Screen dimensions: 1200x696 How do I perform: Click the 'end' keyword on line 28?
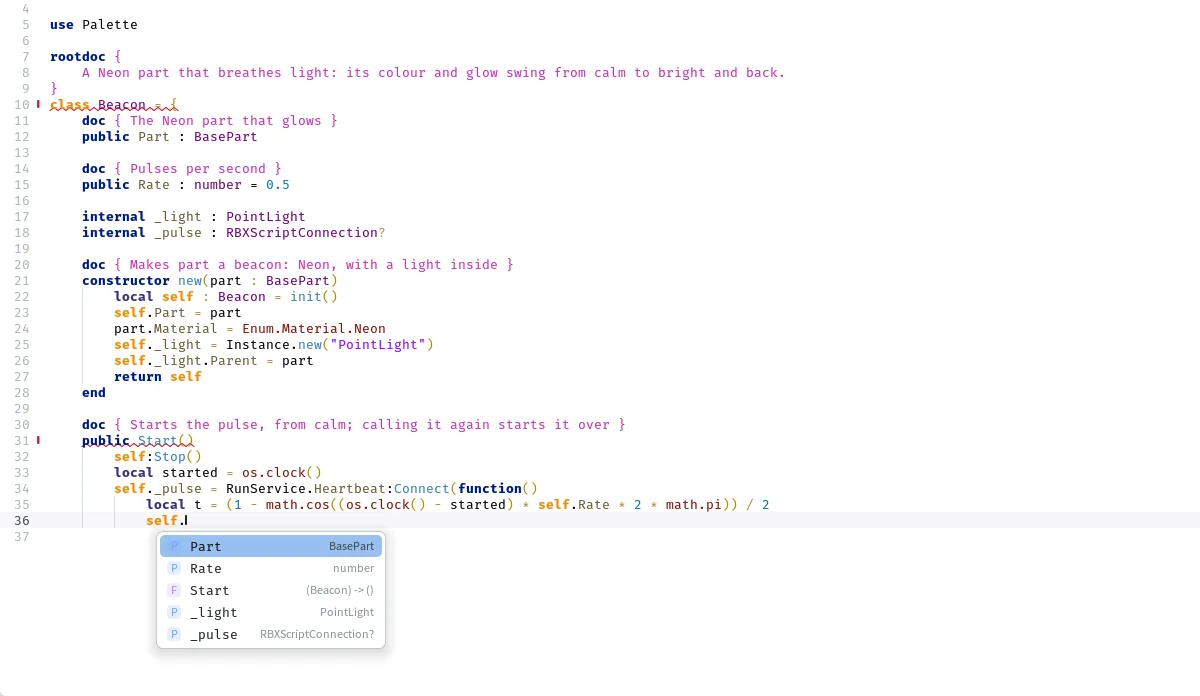(94, 392)
